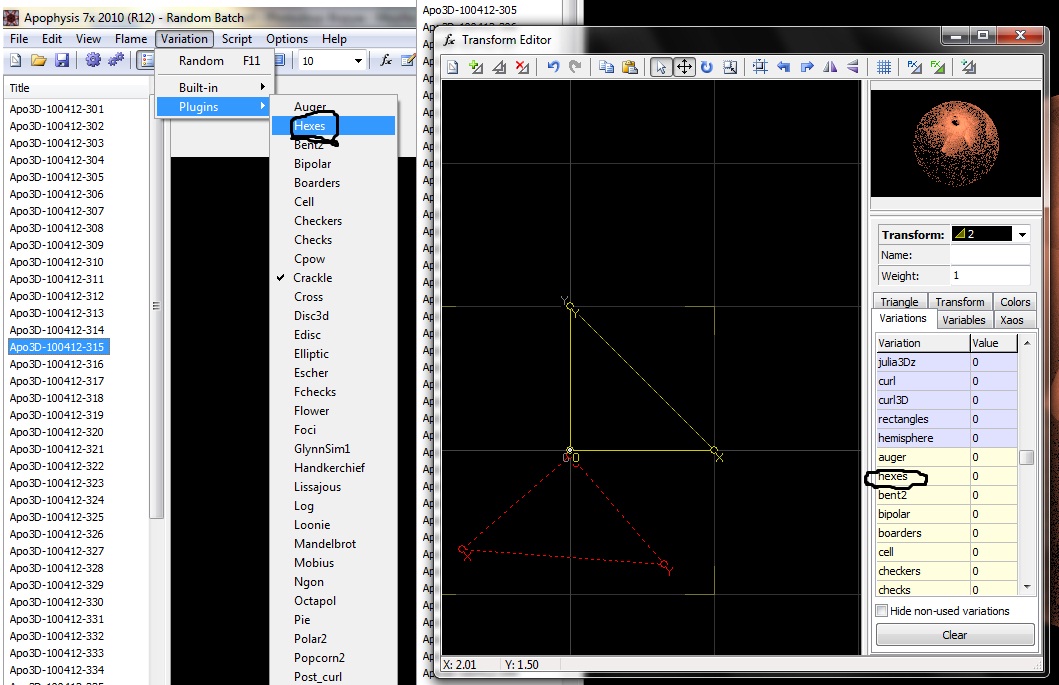Enable final transform FX icon

pyautogui.click(x=937, y=67)
